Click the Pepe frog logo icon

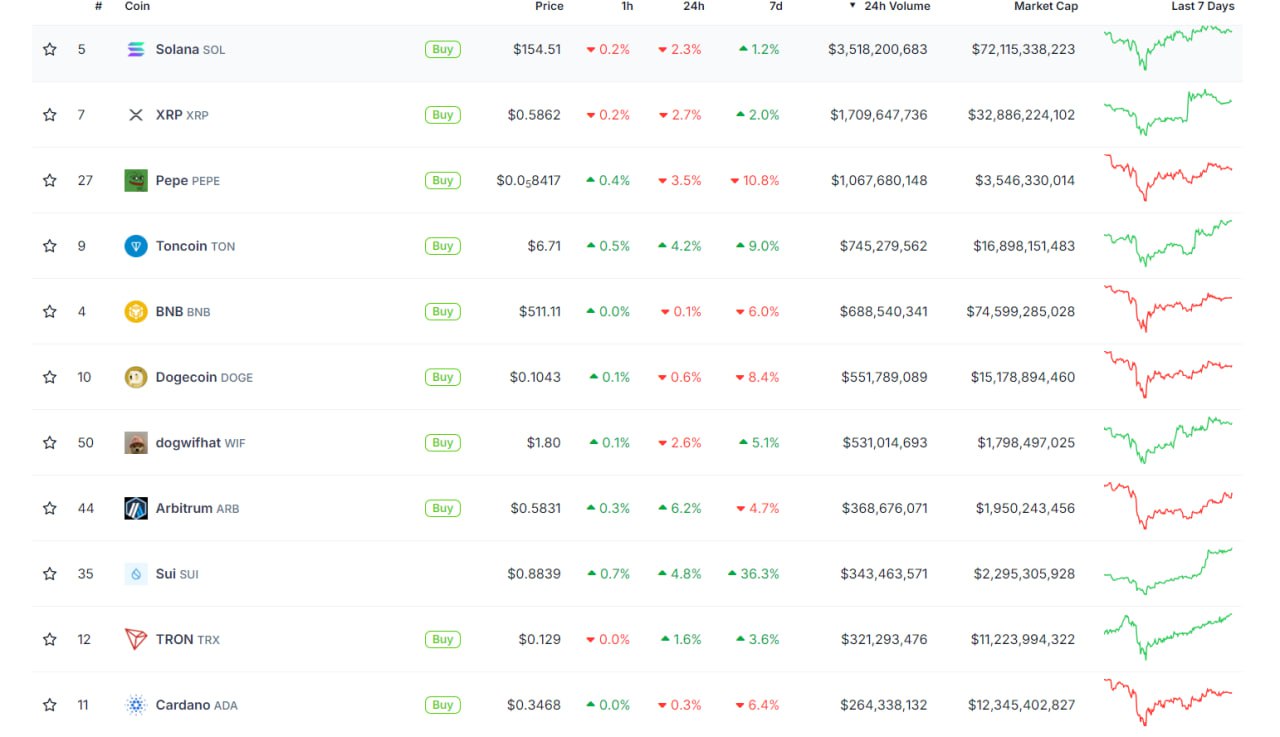(x=136, y=180)
